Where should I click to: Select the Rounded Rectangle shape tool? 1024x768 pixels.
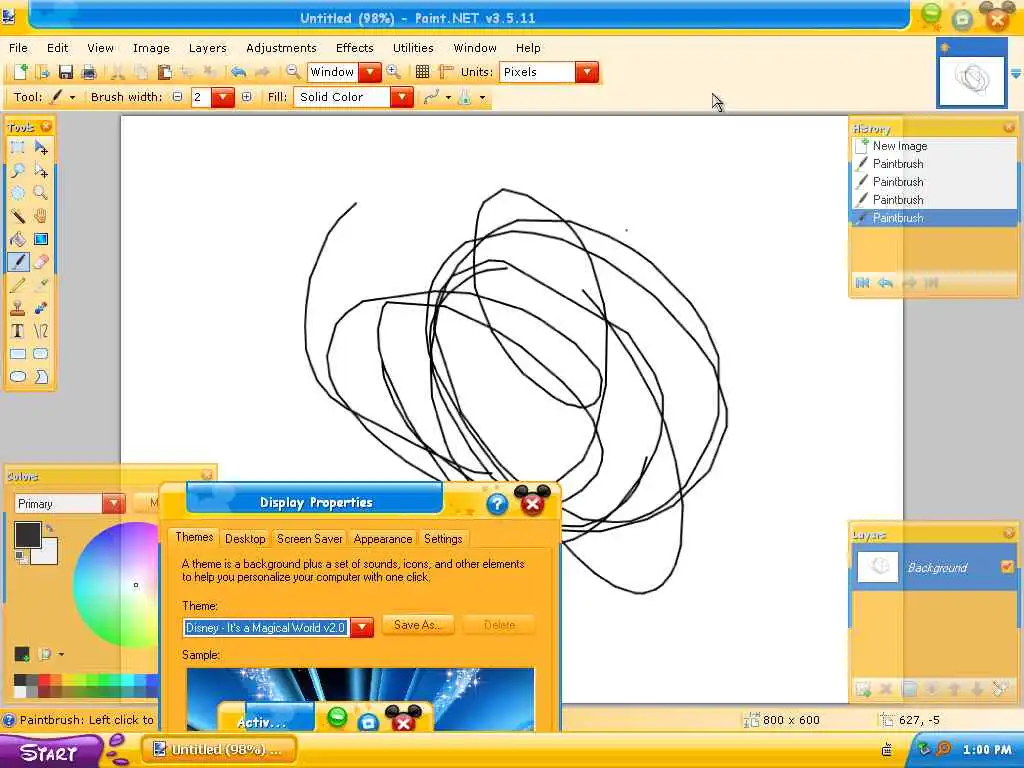pyautogui.click(x=41, y=354)
